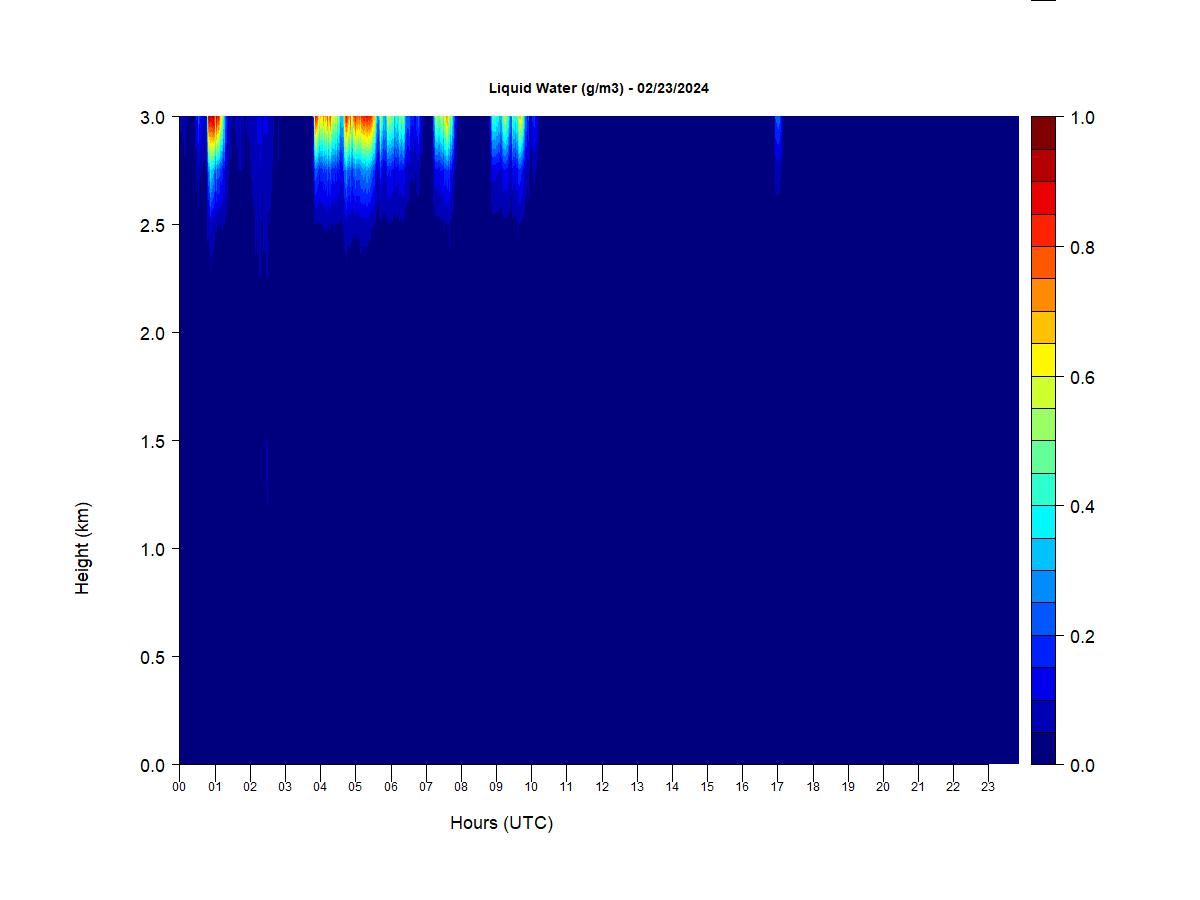The image size is (1200, 900).
Task: Click the '04' hour tick label
Action: [320, 787]
